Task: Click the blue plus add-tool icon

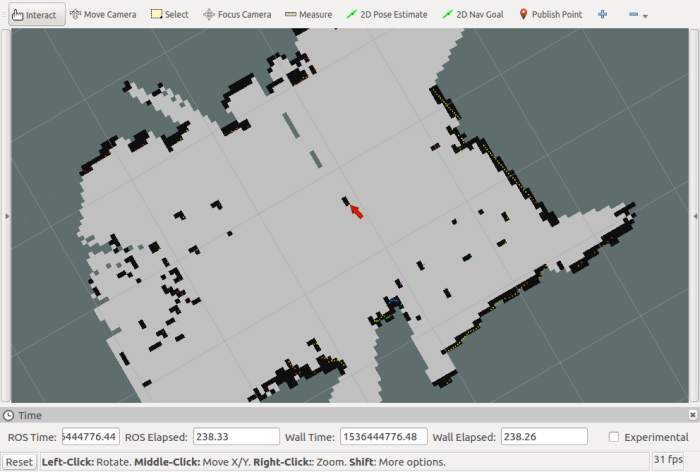Action: pos(602,14)
